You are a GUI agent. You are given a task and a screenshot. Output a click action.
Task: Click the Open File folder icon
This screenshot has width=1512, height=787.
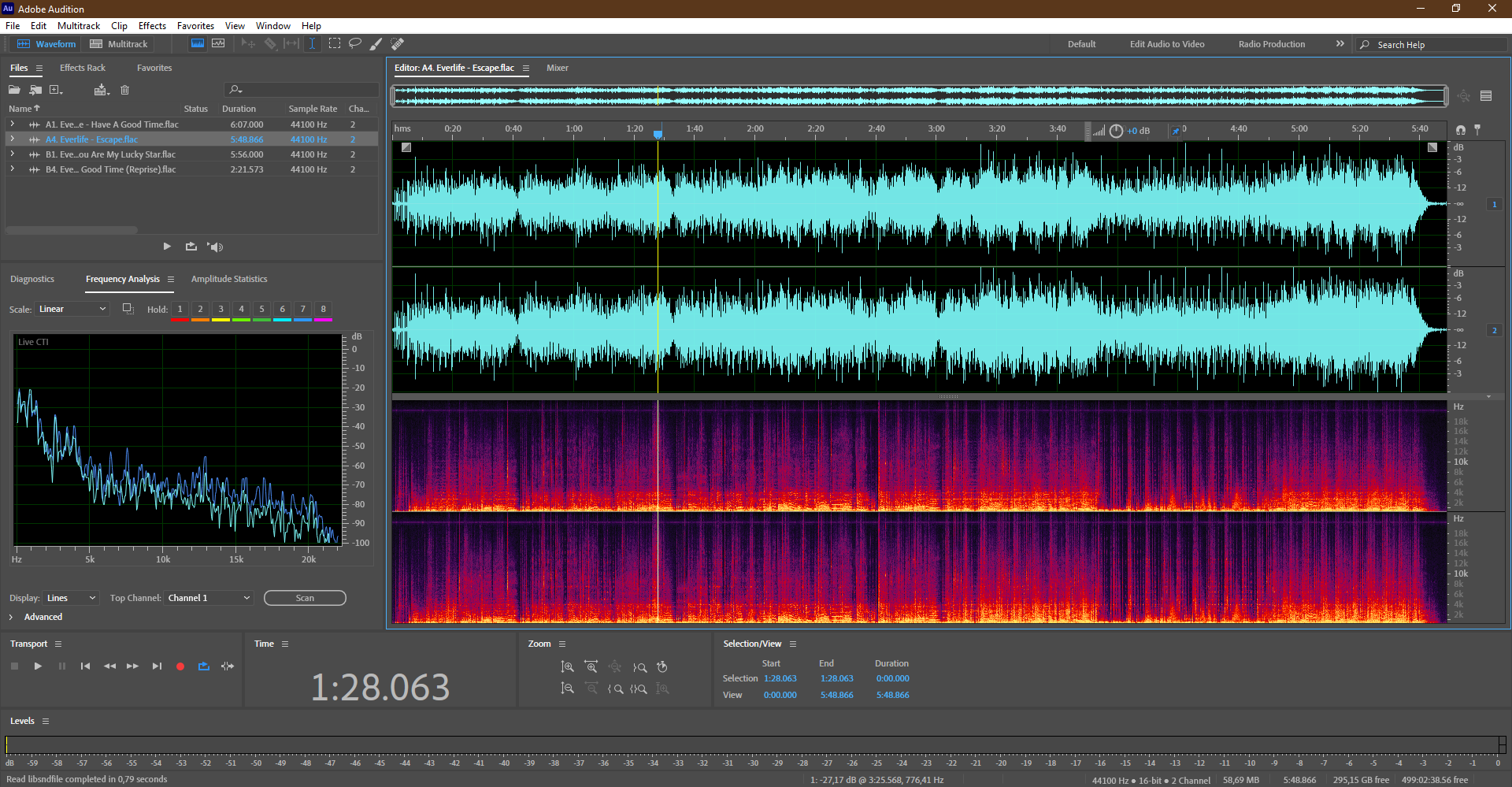click(x=14, y=90)
